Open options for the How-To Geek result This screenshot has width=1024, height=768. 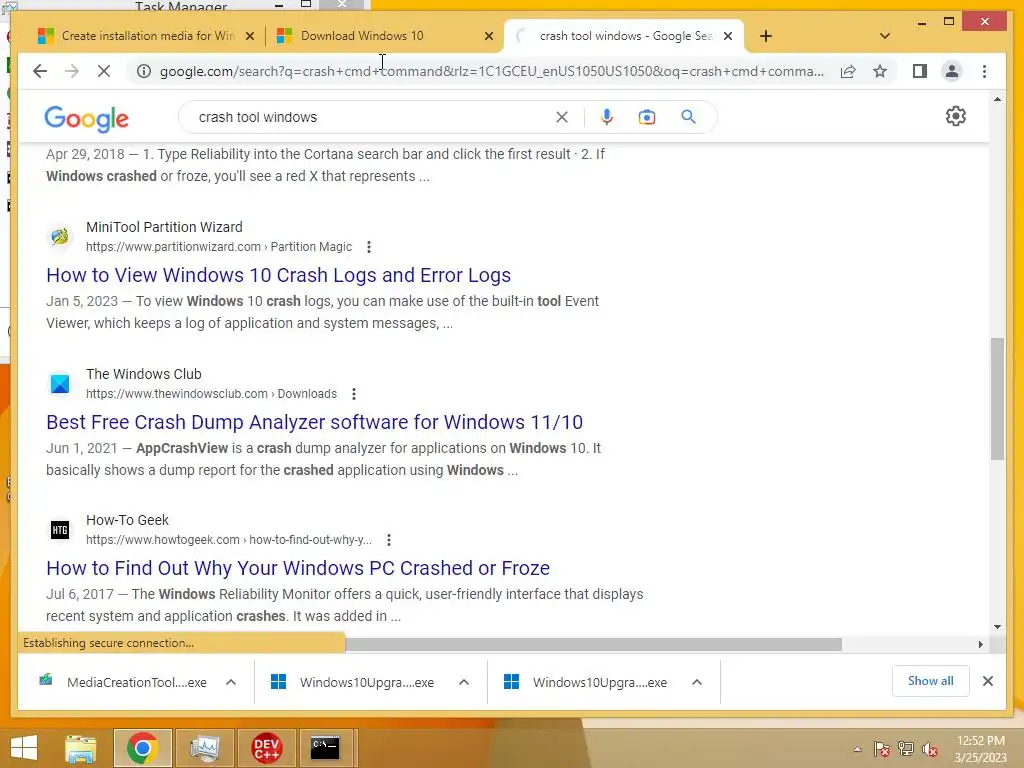(389, 540)
